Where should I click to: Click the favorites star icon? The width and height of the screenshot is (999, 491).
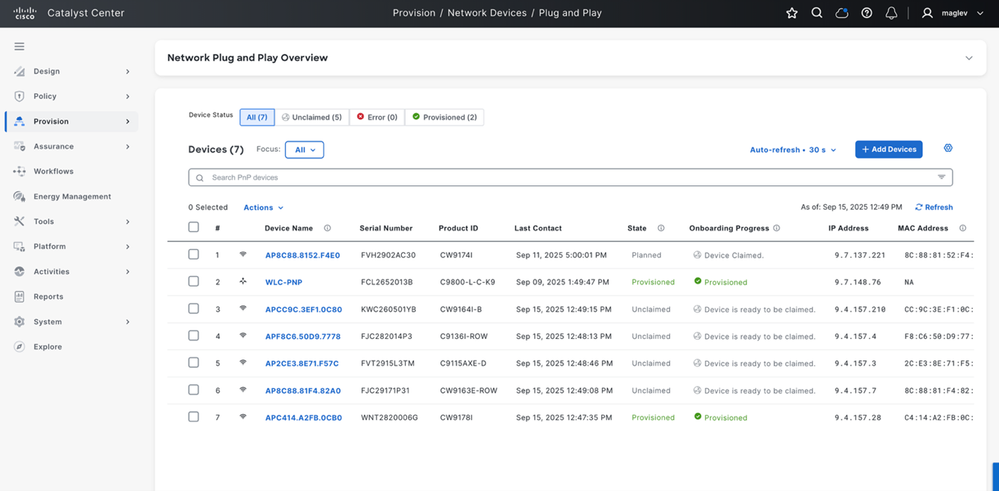tap(792, 13)
